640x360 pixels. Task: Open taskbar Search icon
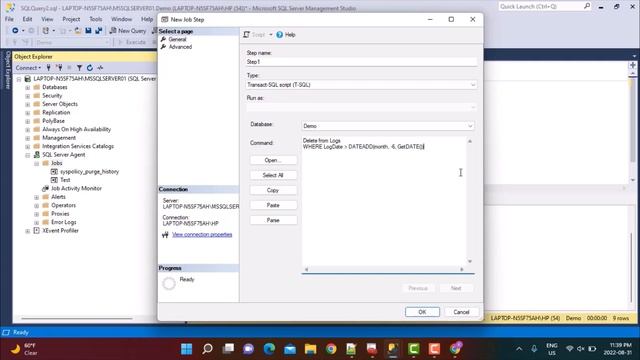207,349
